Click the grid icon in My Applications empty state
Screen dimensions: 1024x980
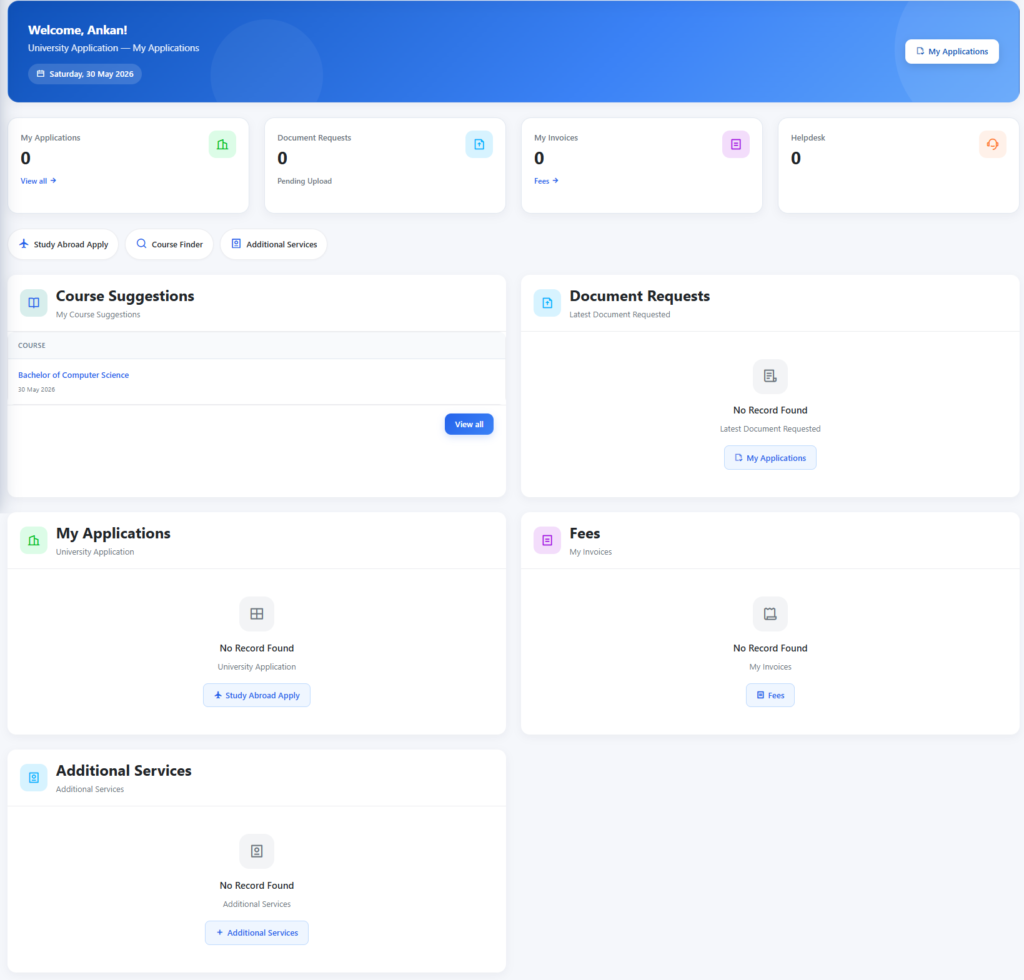pos(257,614)
